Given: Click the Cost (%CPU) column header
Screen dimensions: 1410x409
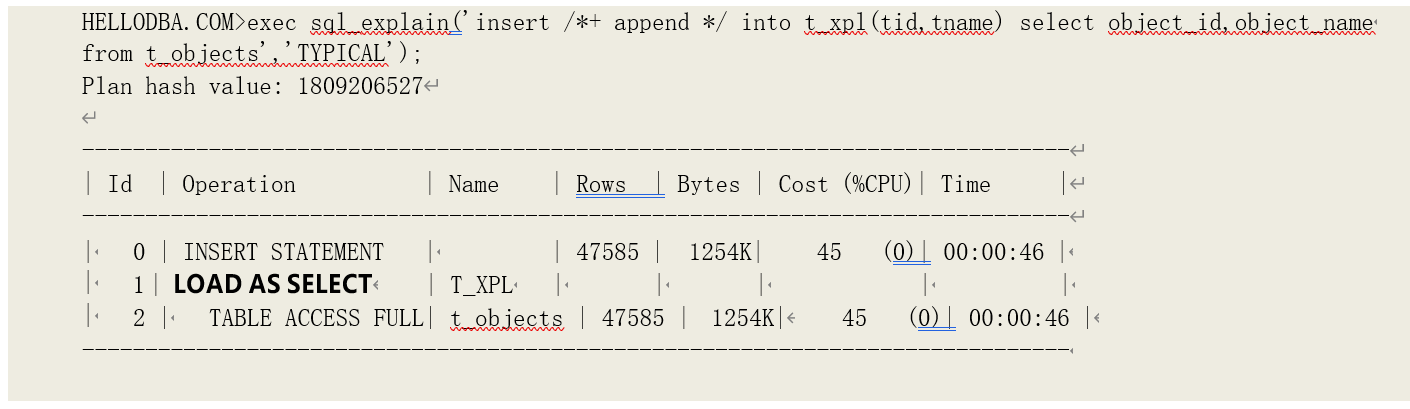Looking at the screenshot, I should 845,185.
